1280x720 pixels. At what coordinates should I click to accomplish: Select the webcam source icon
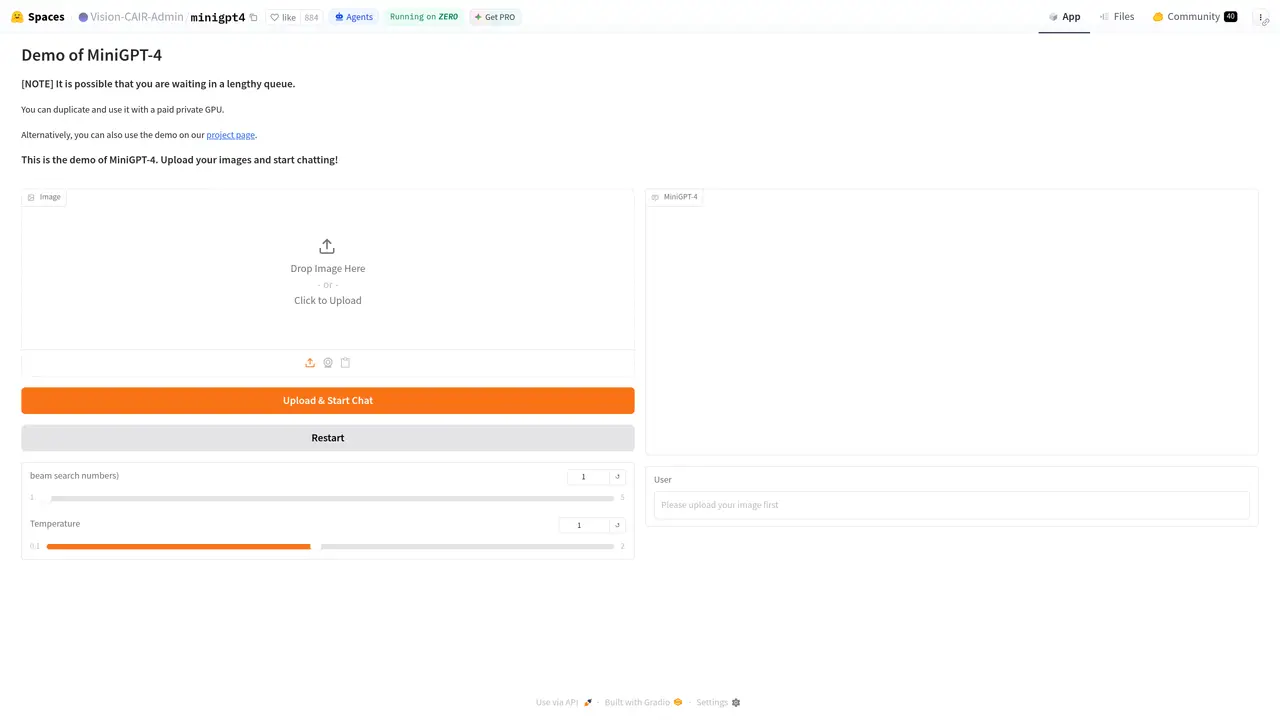pos(328,363)
